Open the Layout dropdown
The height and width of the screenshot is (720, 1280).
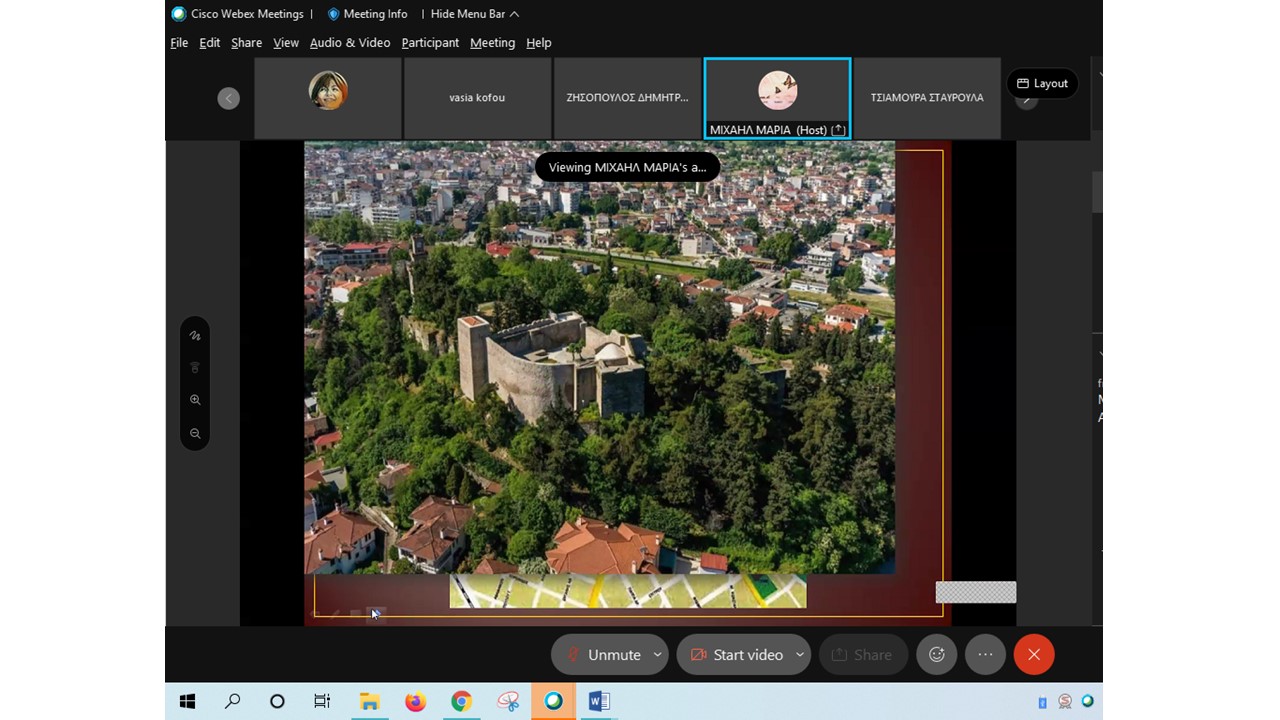tap(1042, 83)
